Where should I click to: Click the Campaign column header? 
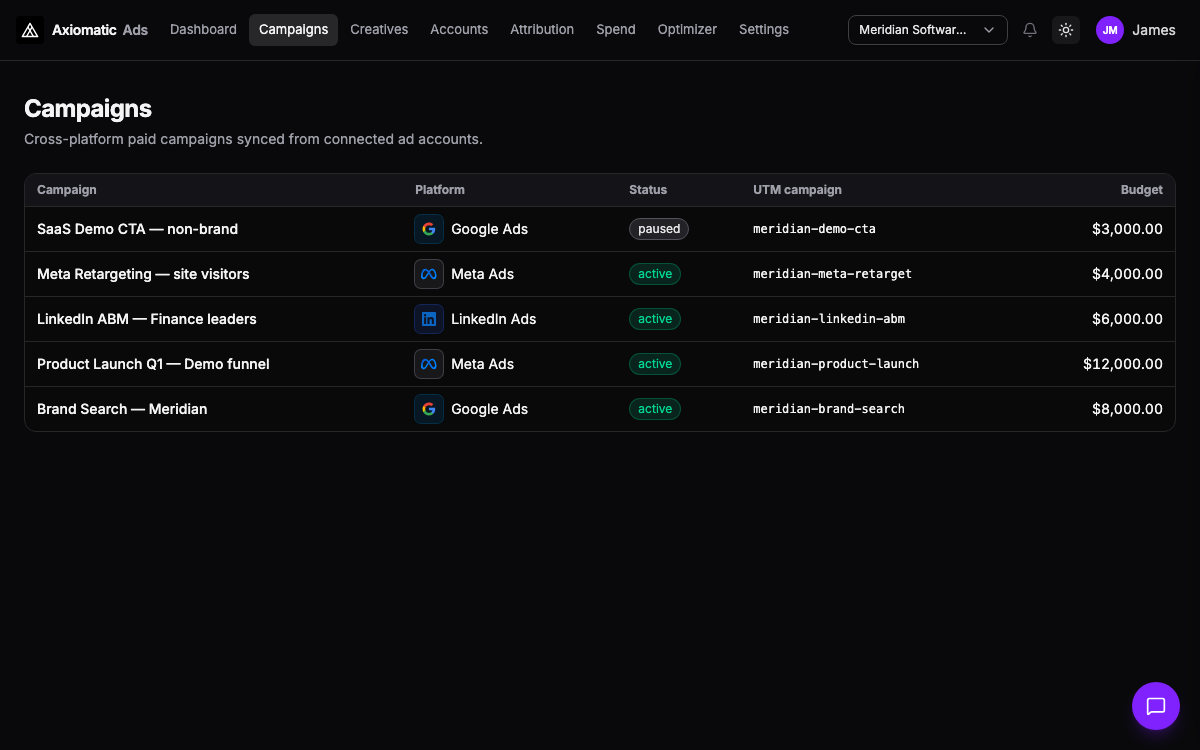[67, 190]
